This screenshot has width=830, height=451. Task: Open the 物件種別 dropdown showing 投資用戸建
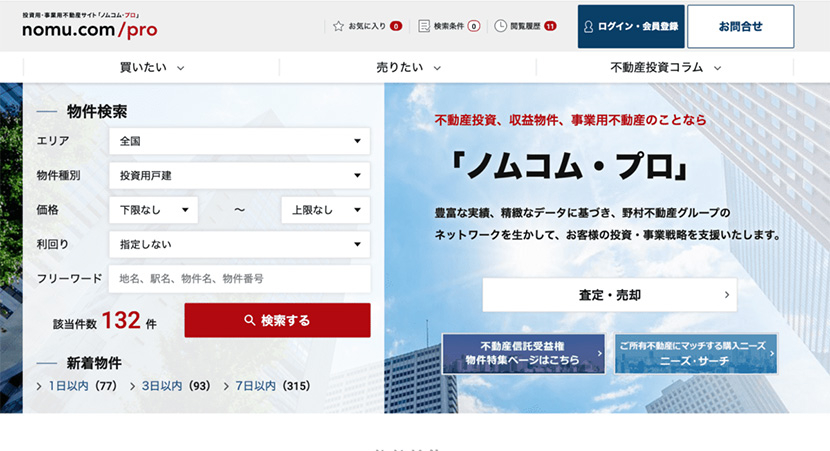239,176
